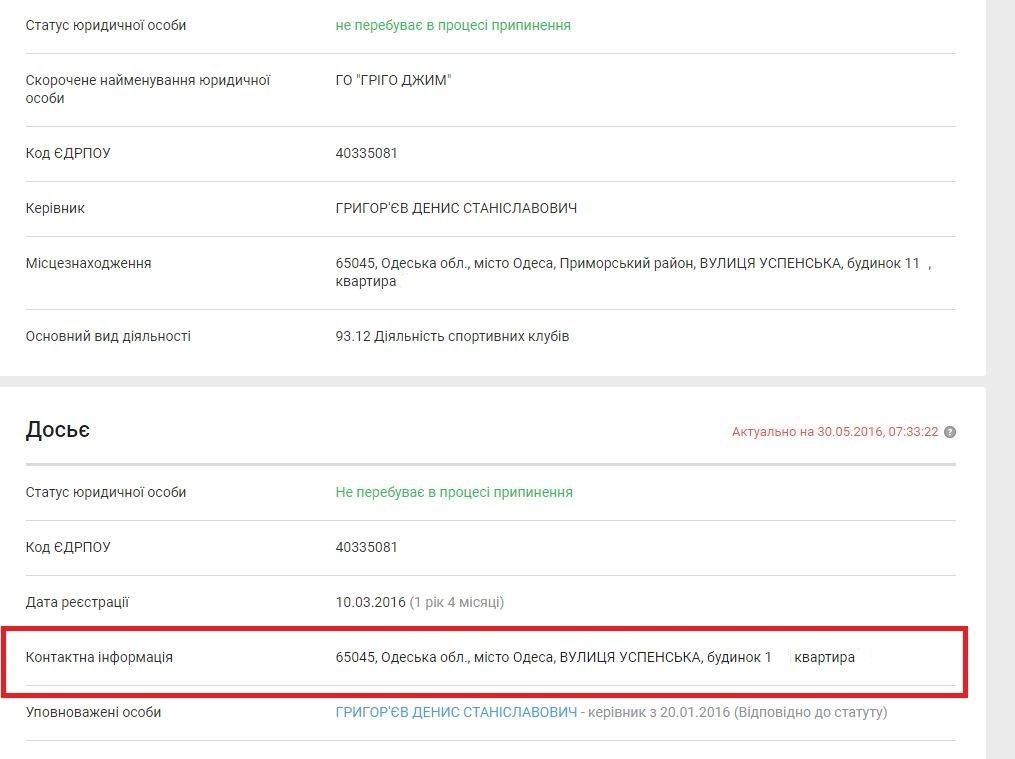
Task: Click ЄДРПОУ code 40335081 in the Досьє section
Action: tap(366, 547)
